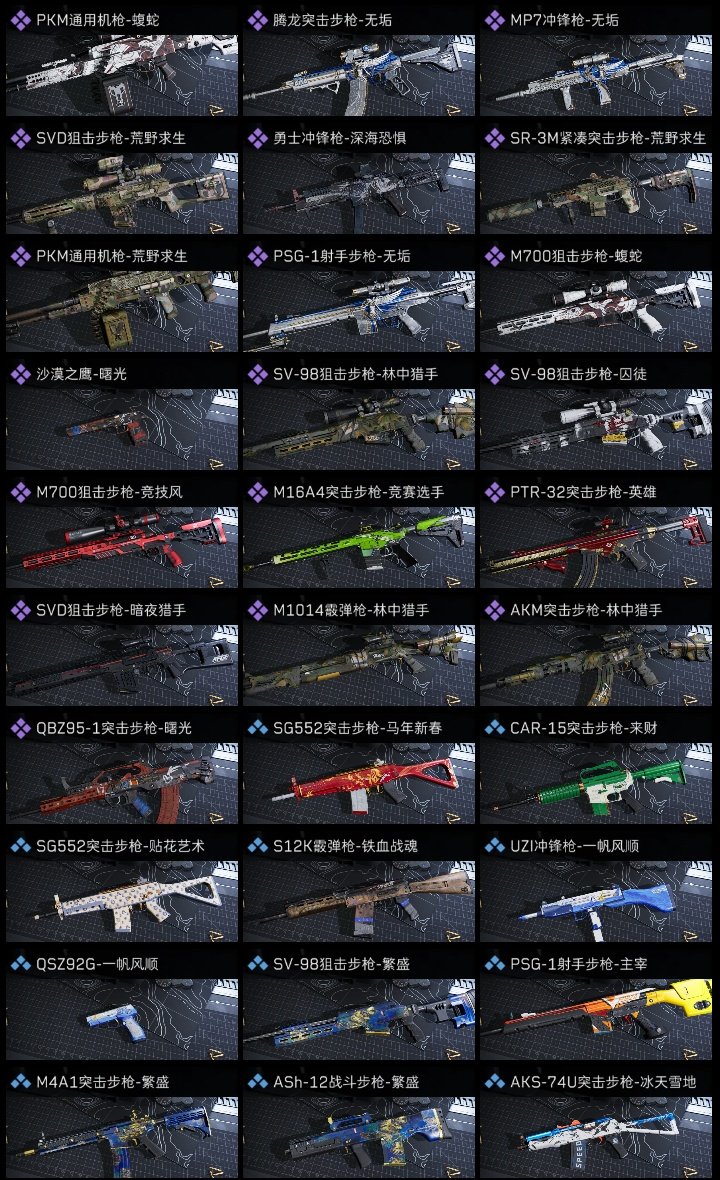This screenshot has width=720, height=1180.
Task: Click the purple rarity icon beside PKM通用机枪-蝮蛇
Action: point(21,20)
